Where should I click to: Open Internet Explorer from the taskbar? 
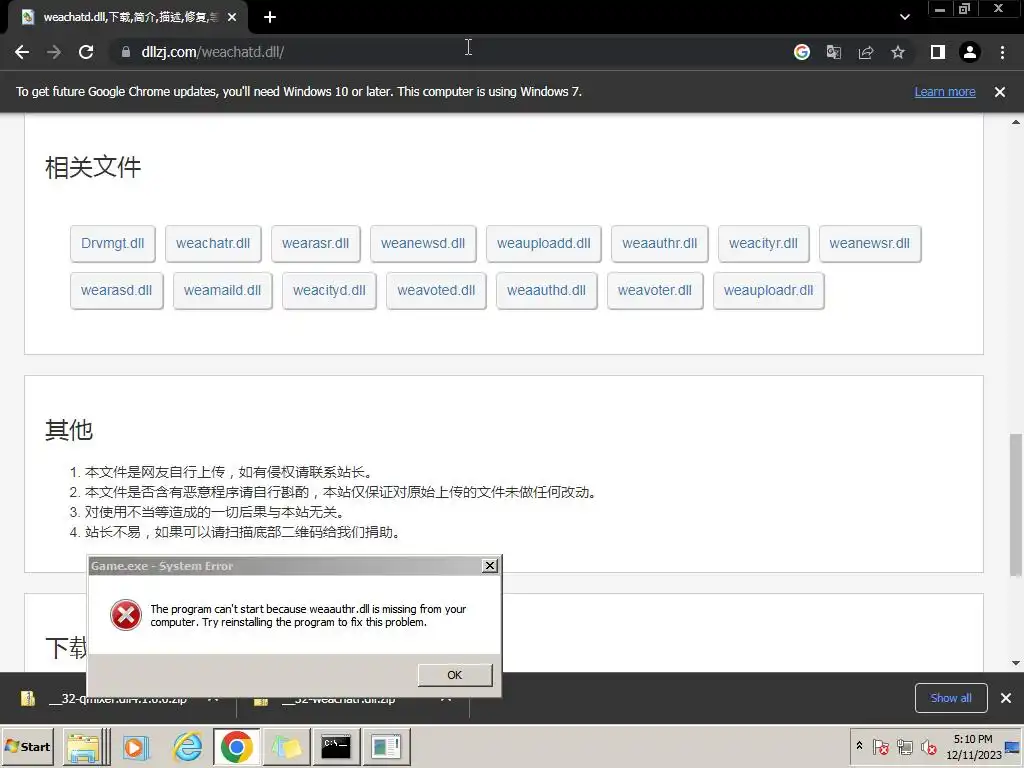[x=187, y=746]
